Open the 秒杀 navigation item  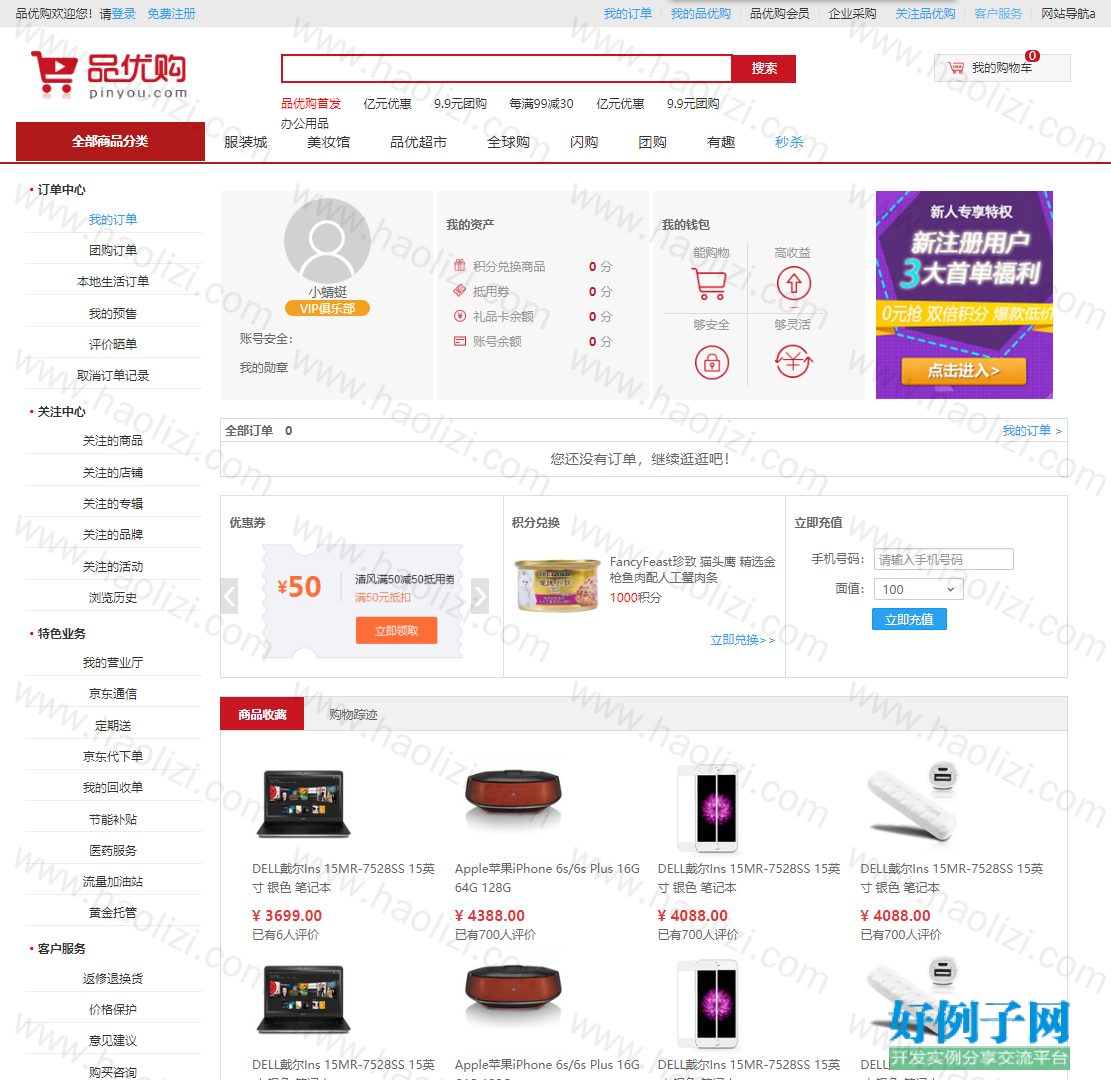click(x=789, y=142)
